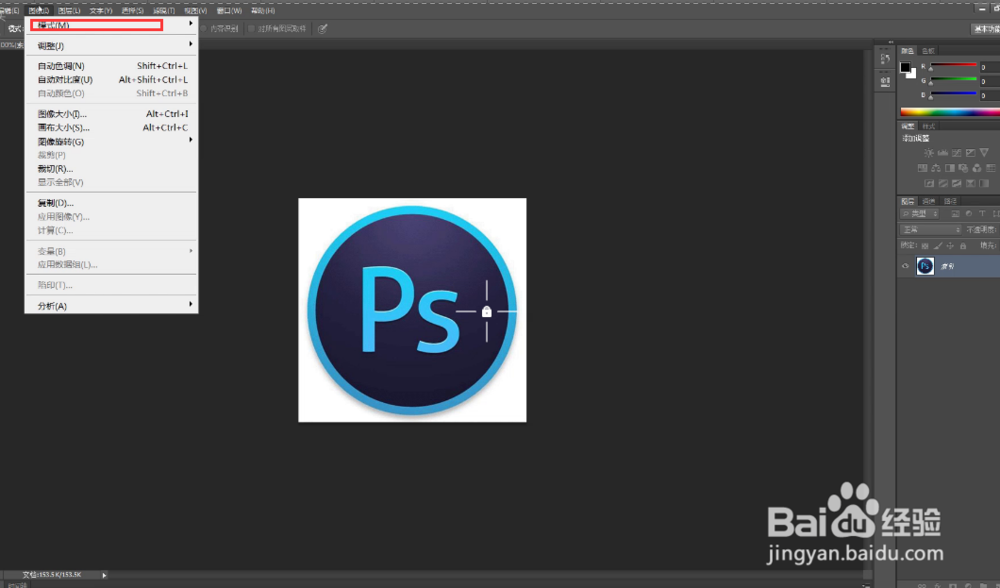The width and height of the screenshot is (1000, 588).
Task: Click the lock transparent pixels icon in Layers panel
Action: (924, 244)
